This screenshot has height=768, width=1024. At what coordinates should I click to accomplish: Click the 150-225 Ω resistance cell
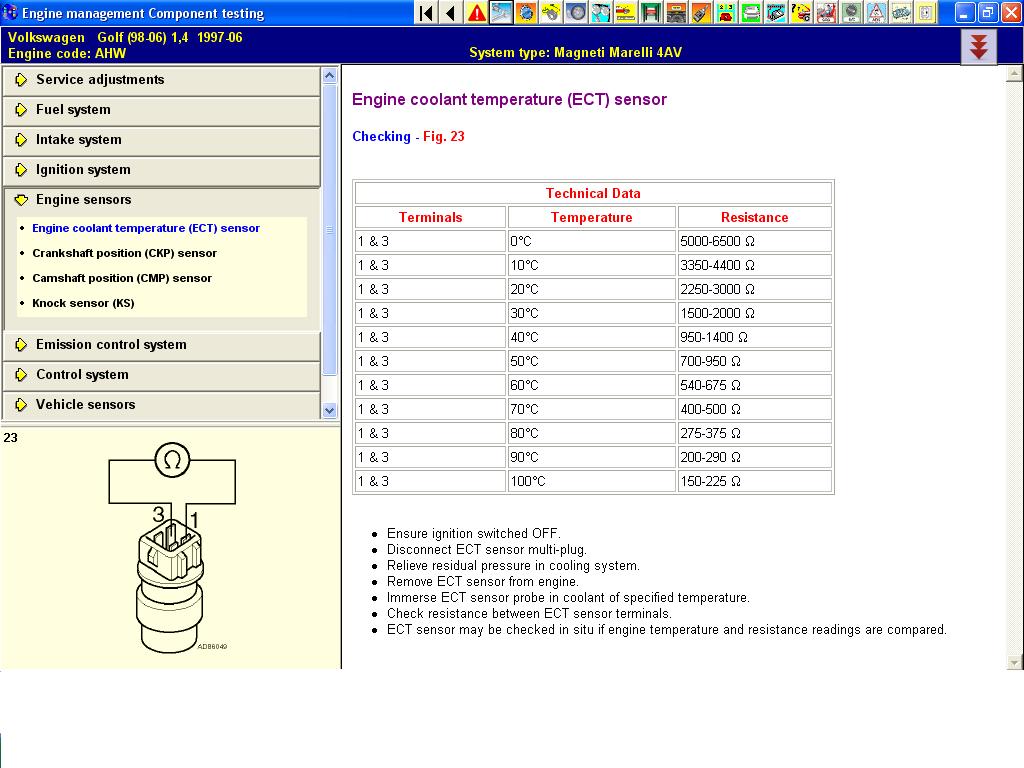[754, 481]
